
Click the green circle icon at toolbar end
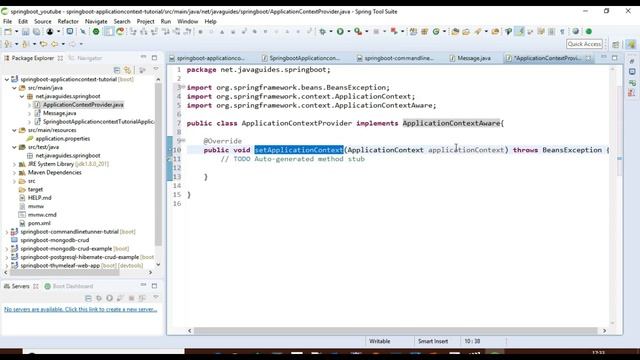click(589, 31)
